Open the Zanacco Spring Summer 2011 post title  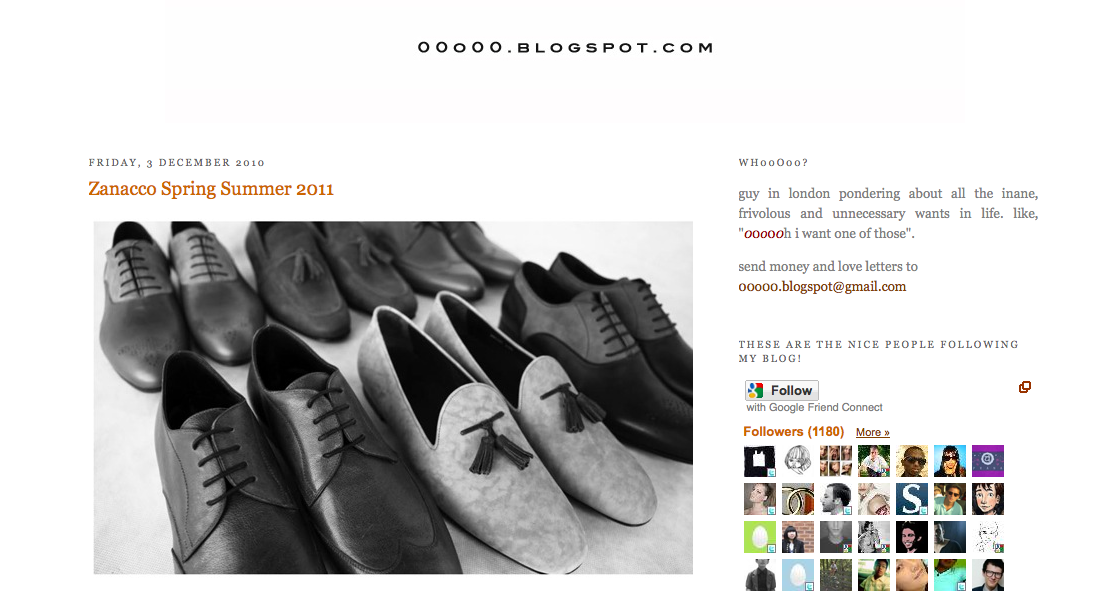pos(211,189)
